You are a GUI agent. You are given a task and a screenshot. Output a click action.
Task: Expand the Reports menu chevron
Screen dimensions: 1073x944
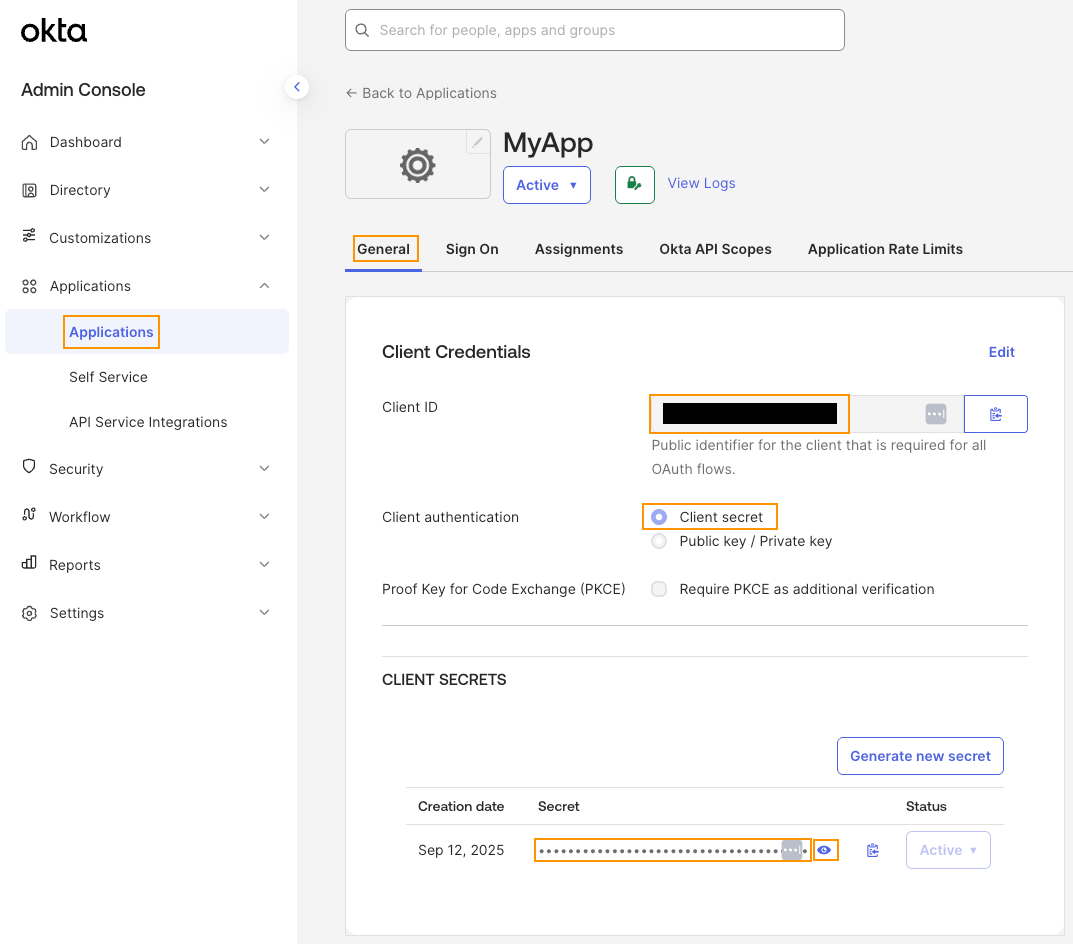[x=264, y=564]
